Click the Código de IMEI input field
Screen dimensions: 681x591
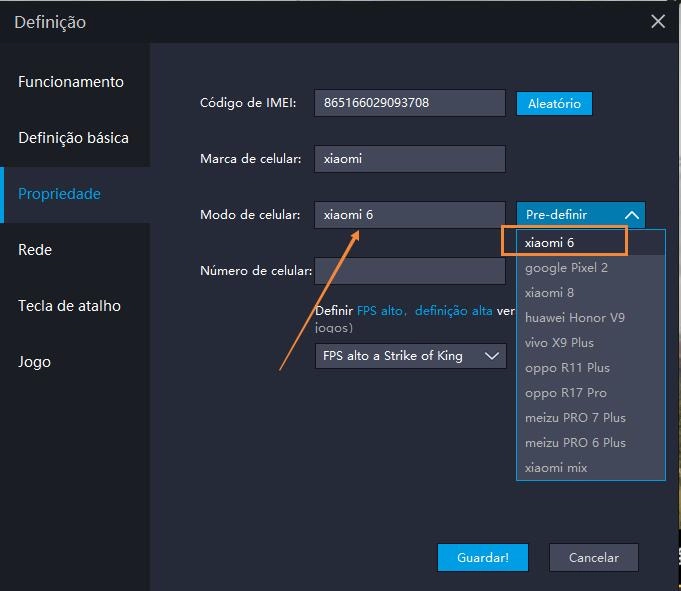coord(409,103)
